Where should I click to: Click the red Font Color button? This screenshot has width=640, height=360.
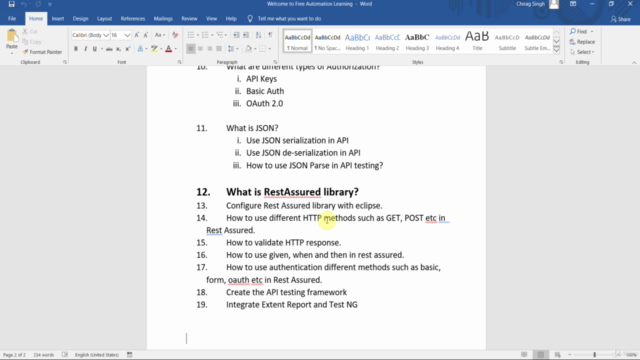click(168, 49)
